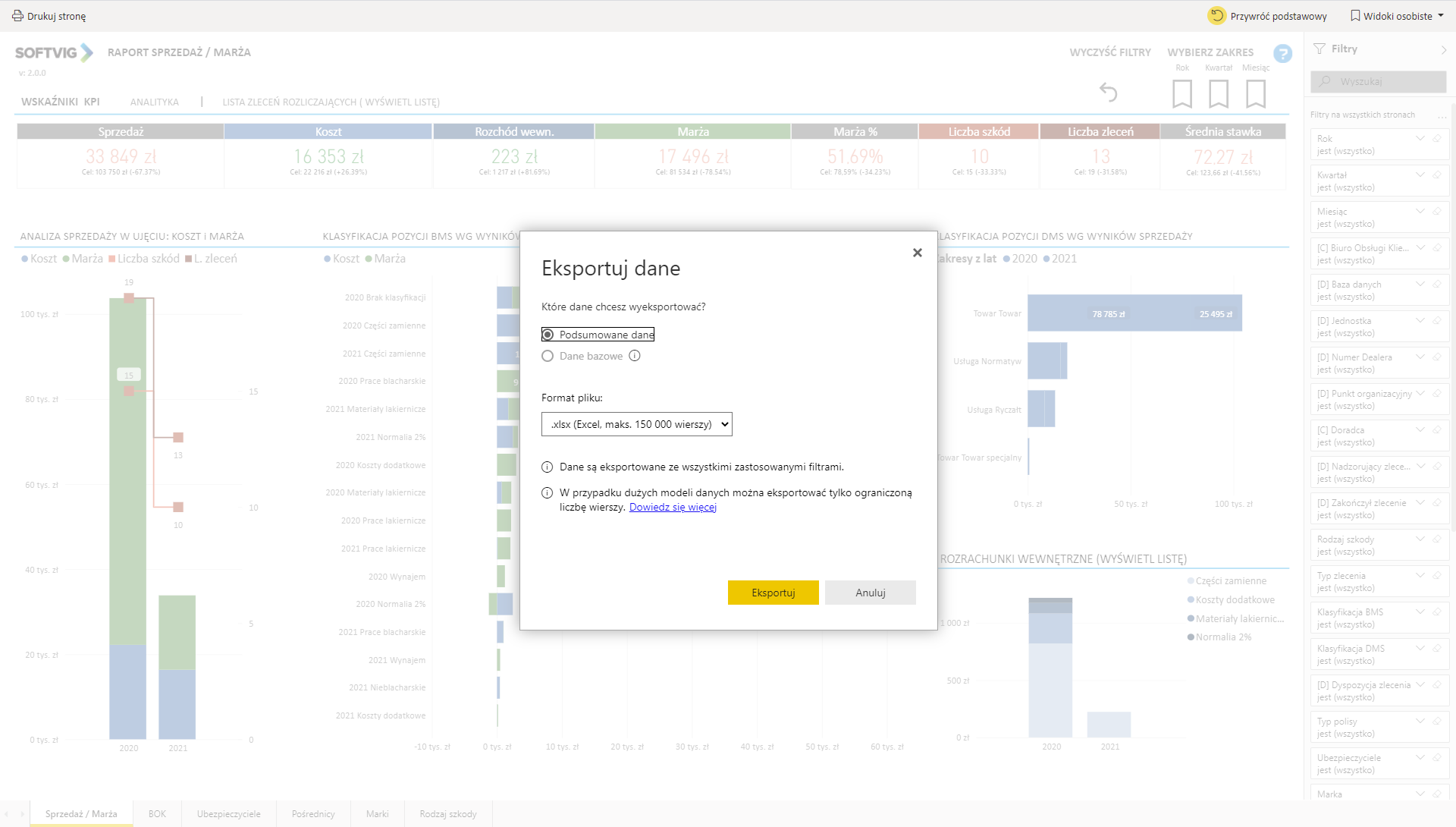Image resolution: width=1456 pixels, height=827 pixels.
Task: Click the Rok bookmark icon
Action: (x=1181, y=94)
